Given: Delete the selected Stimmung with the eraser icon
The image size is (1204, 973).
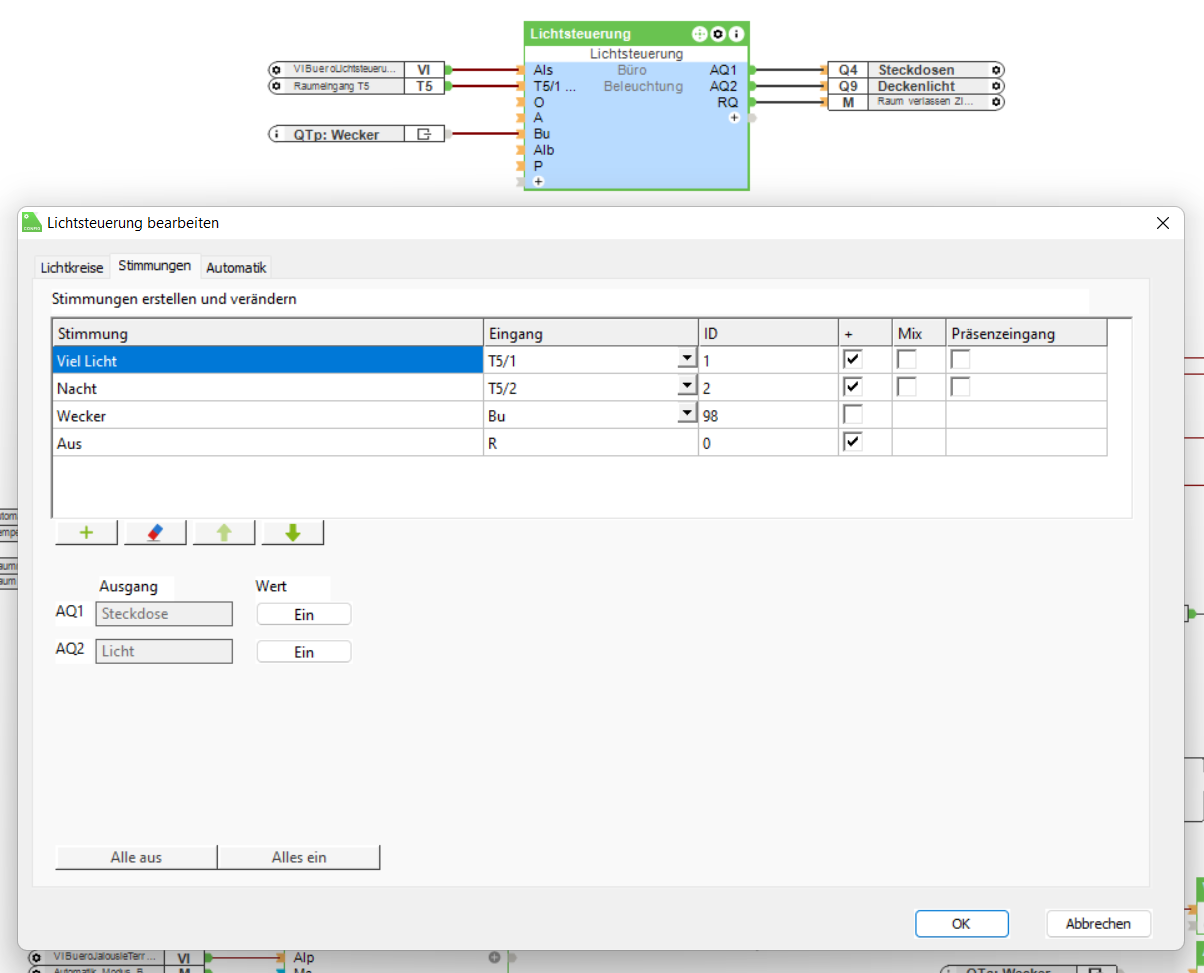Looking at the screenshot, I should pyautogui.click(x=154, y=533).
